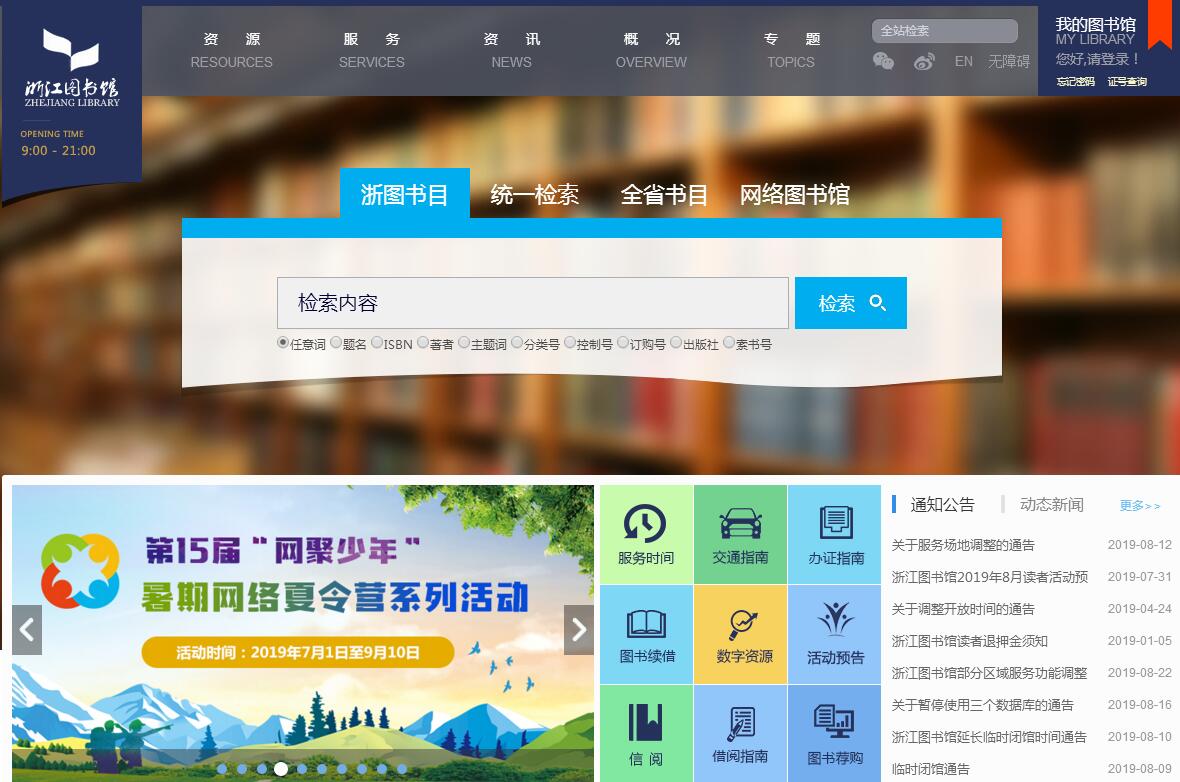
Task: Open the WeChat icon in header
Action: [x=883, y=62]
